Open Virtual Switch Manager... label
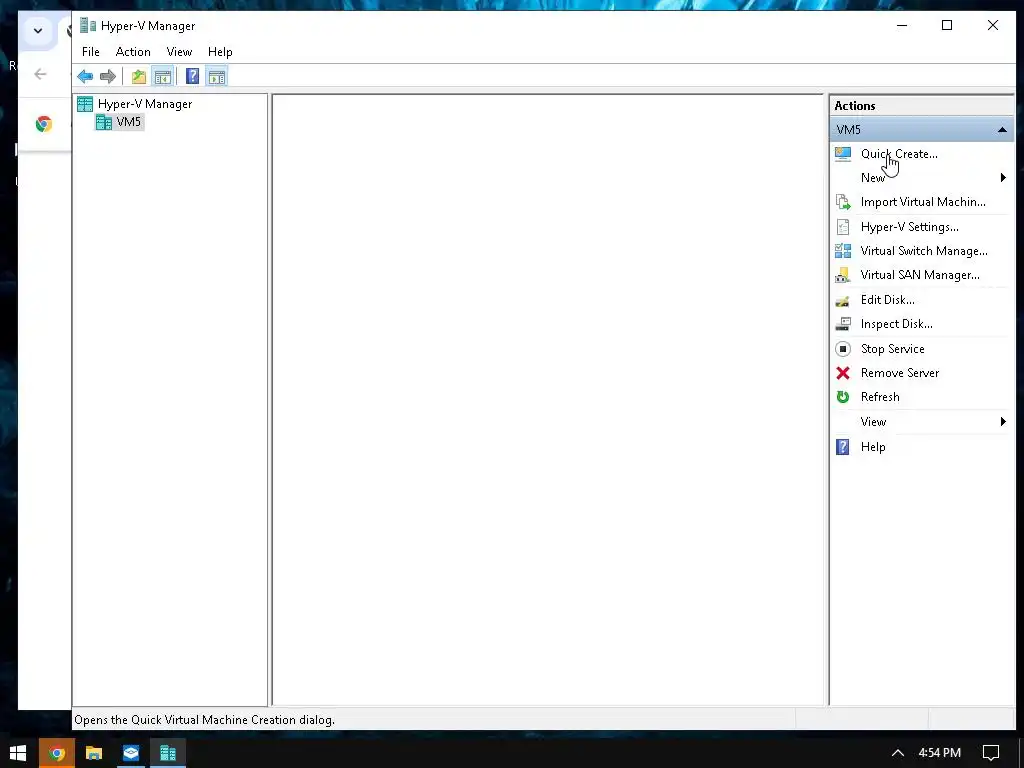Screen dimensions: 1024x768 tap(924, 251)
